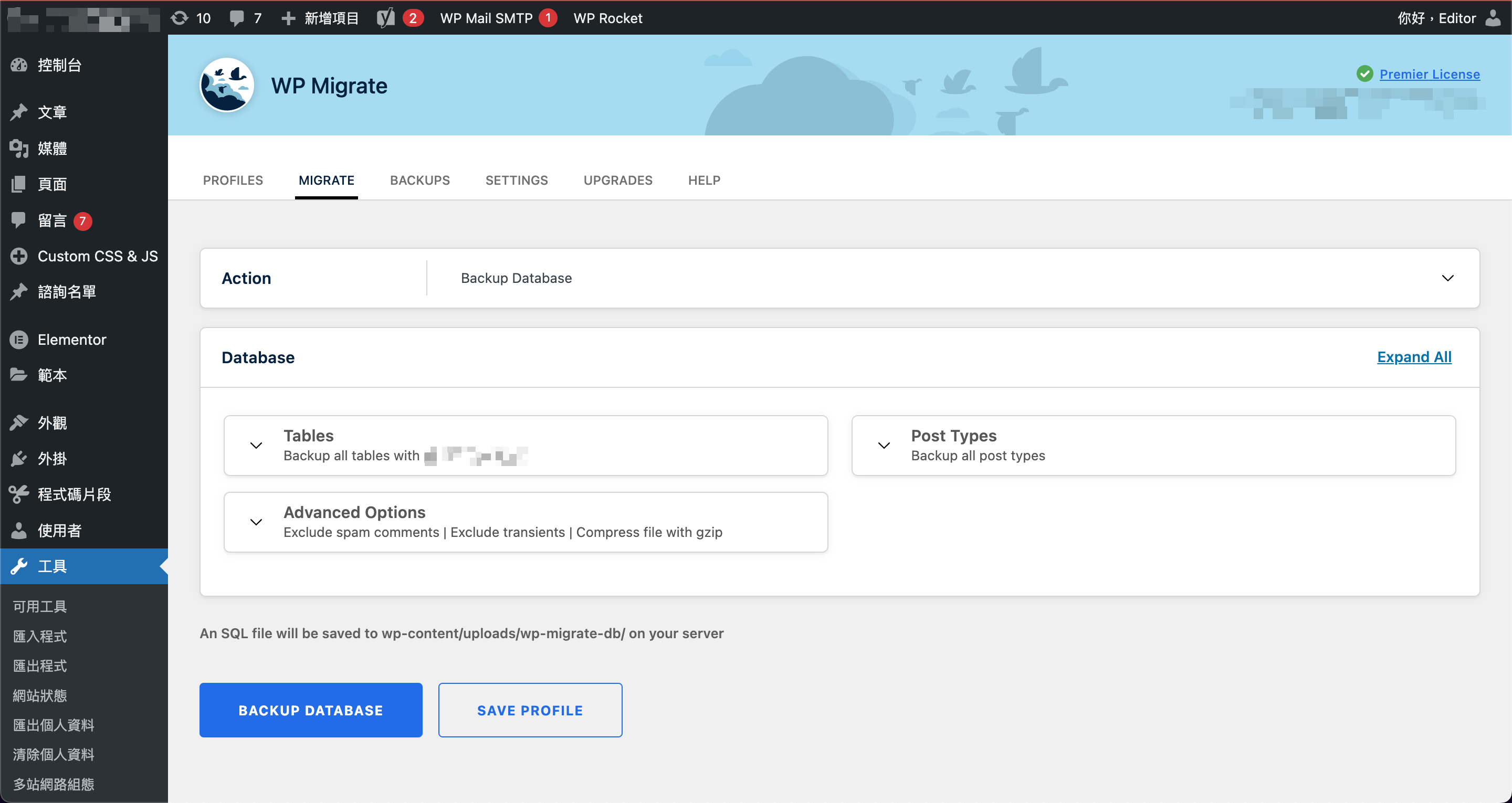
Task: Switch to the BACKUPS tab
Action: pyautogui.click(x=419, y=180)
